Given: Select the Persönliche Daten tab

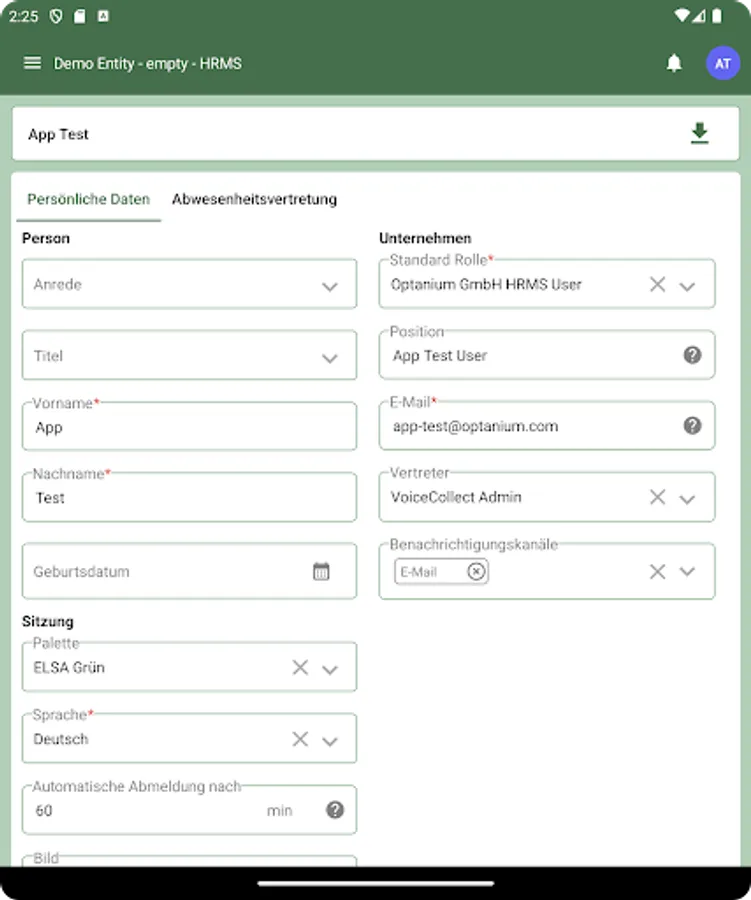Looking at the screenshot, I should pos(88,199).
